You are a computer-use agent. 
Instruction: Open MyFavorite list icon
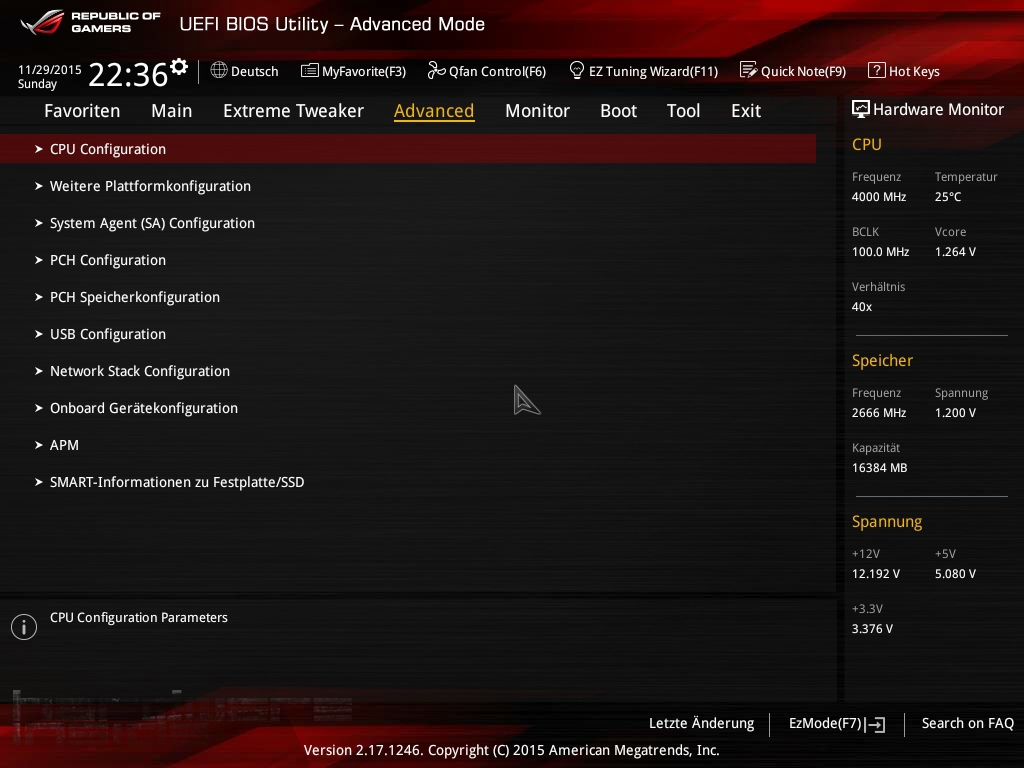pyautogui.click(x=309, y=71)
